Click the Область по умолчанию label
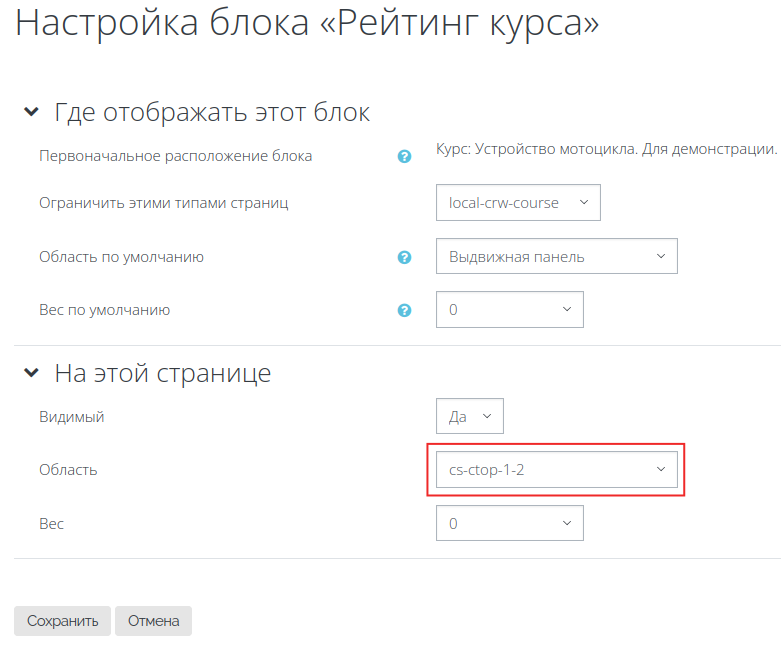Screen dimensions: 781x646 coord(122,257)
